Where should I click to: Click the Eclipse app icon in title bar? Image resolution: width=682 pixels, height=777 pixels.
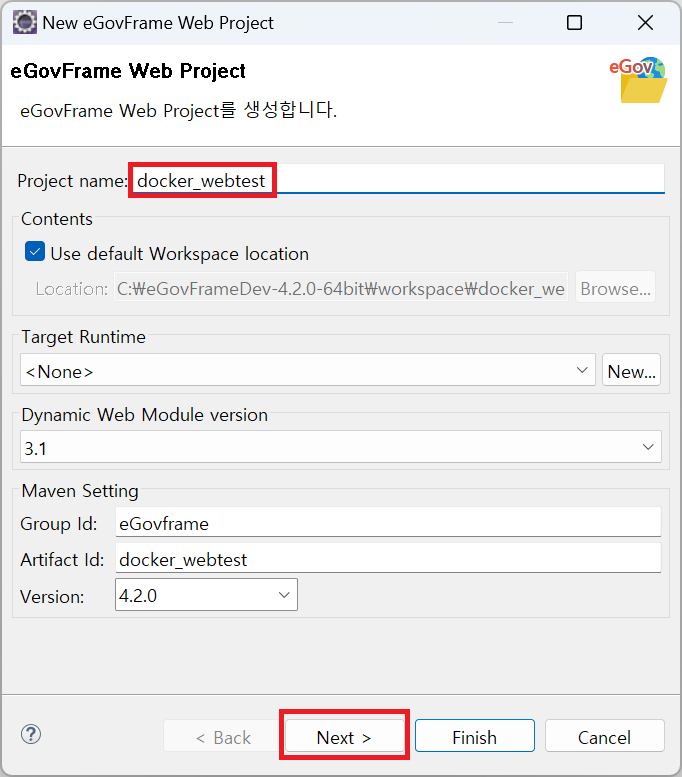point(24,22)
